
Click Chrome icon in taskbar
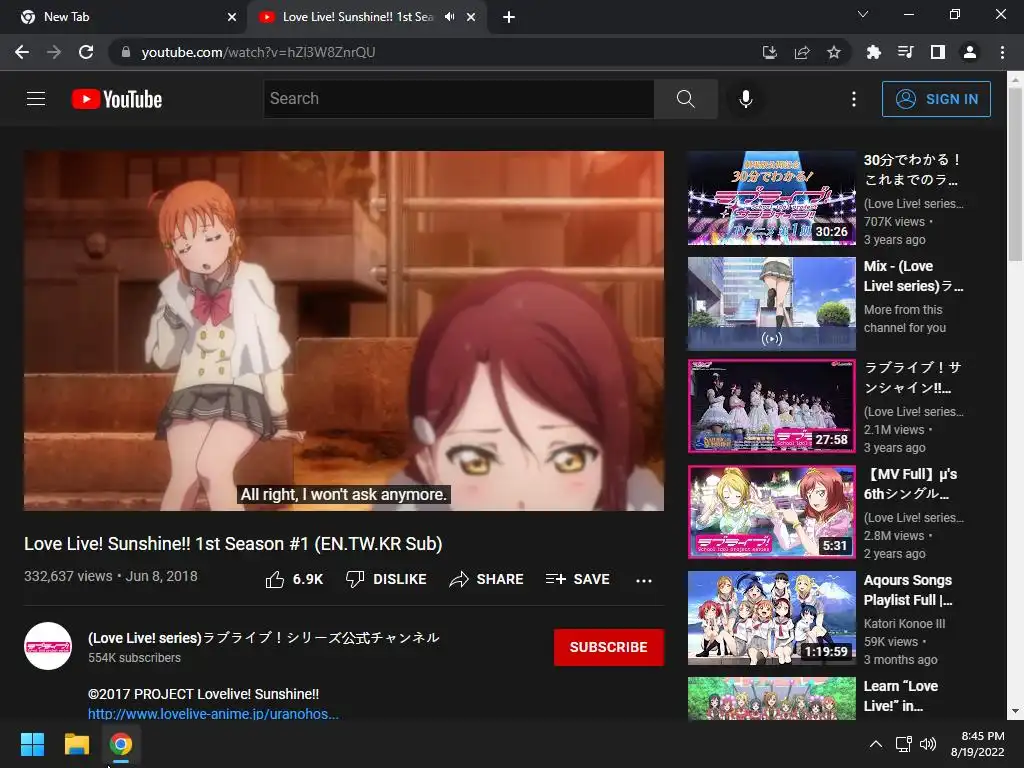coord(121,744)
